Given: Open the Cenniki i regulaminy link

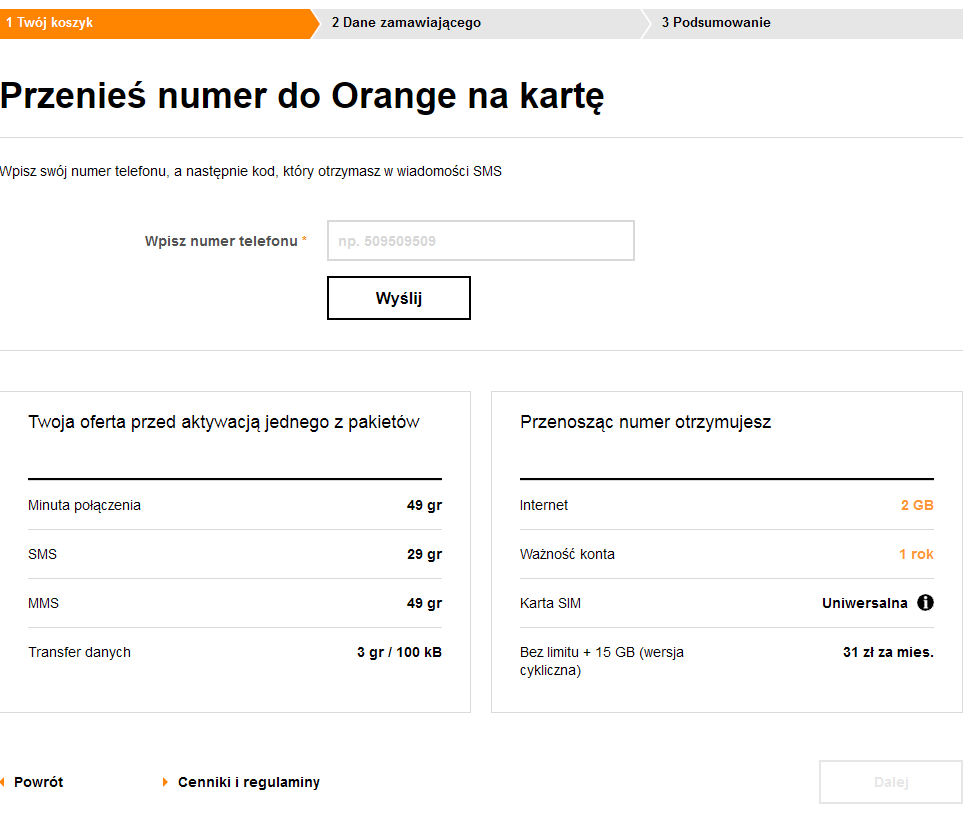Looking at the screenshot, I should [248, 781].
